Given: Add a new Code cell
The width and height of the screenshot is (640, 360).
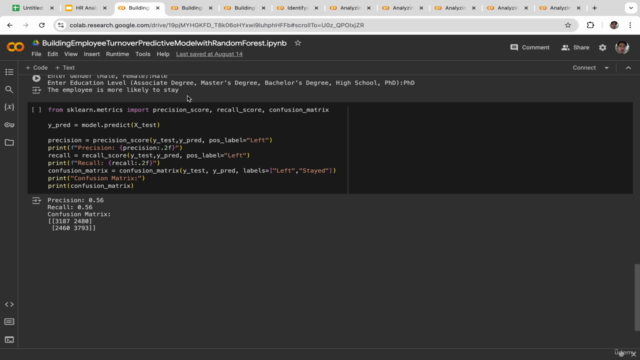Looking at the screenshot, I should (37, 68).
